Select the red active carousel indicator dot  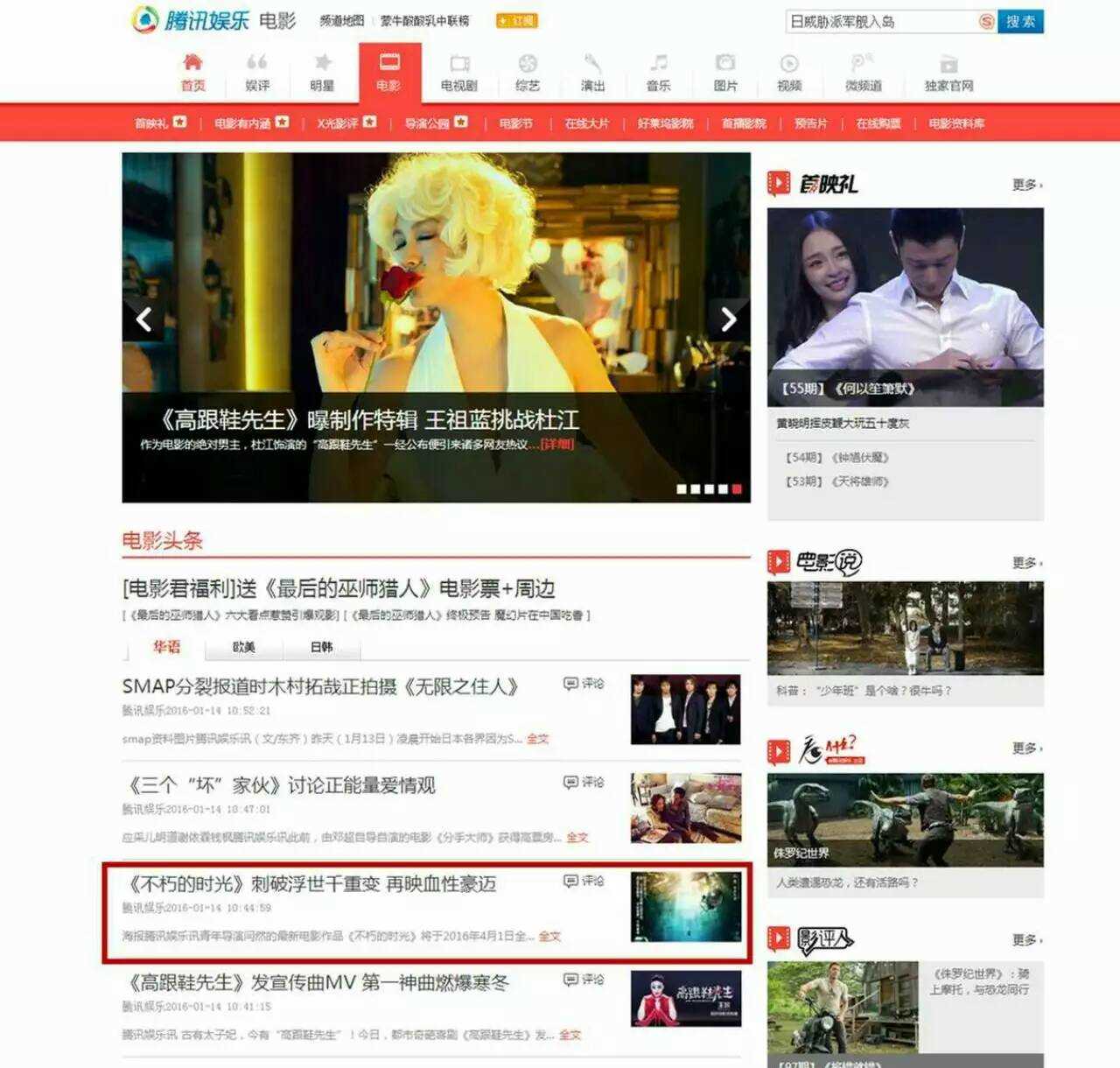tap(737, 489)
